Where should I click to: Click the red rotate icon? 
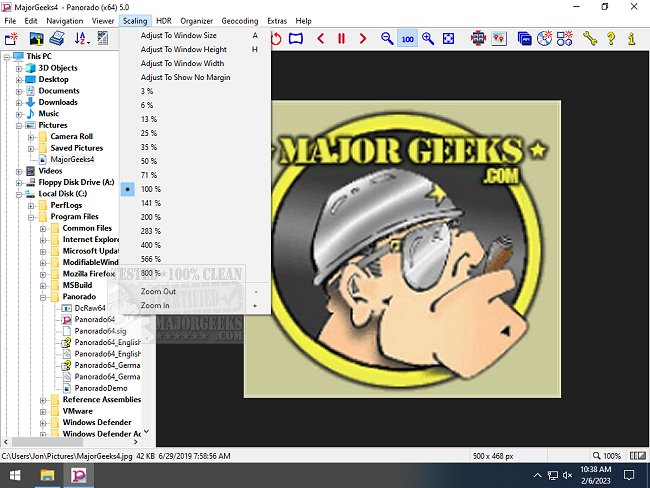(x=276, y=39)
